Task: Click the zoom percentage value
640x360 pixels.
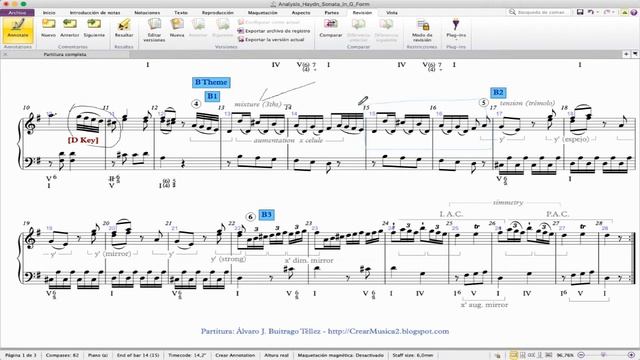Action: (x=565, y=355)
